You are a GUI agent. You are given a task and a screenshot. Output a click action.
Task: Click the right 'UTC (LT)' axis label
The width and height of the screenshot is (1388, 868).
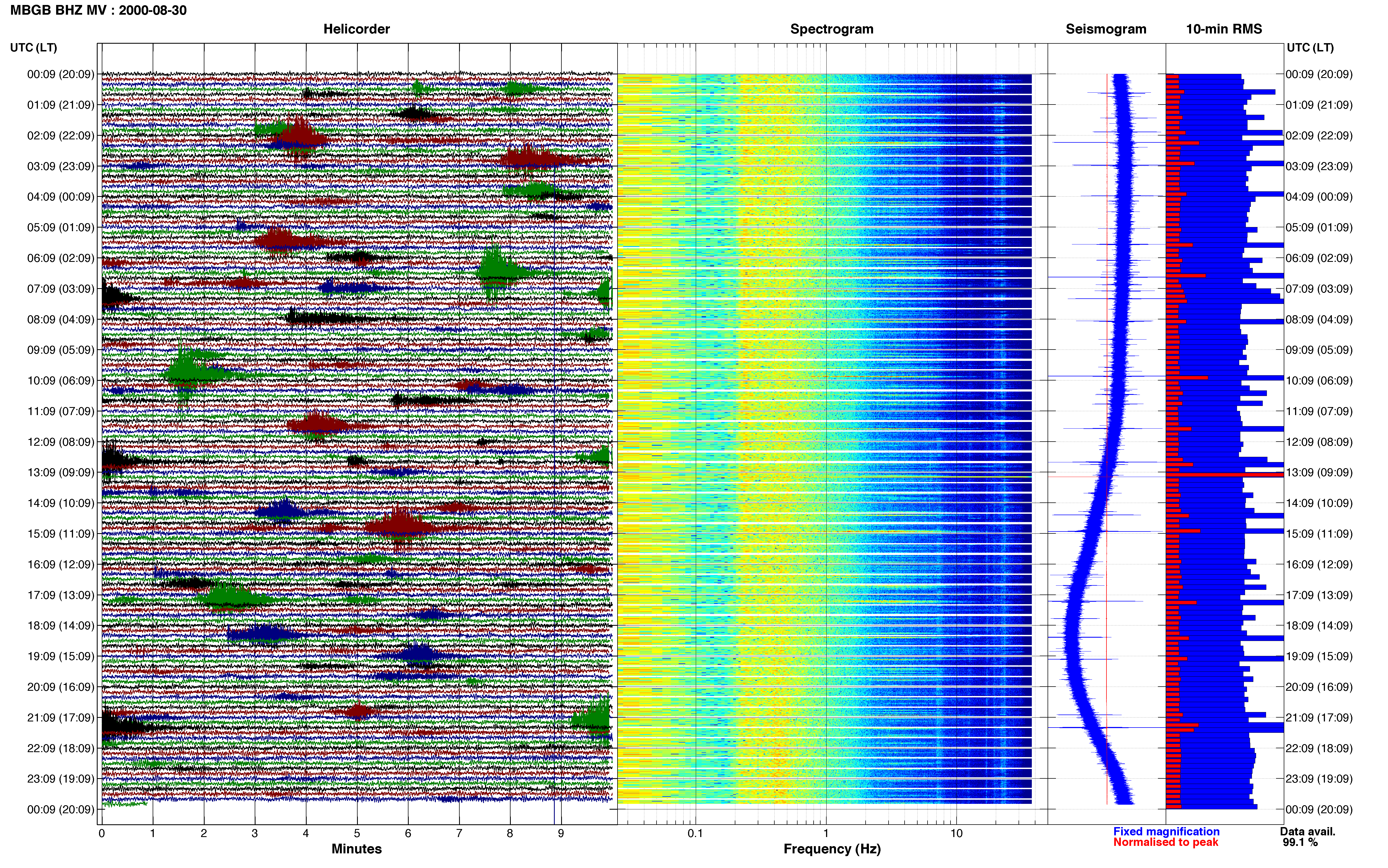pyautogui.click(x=1310, y=48)
